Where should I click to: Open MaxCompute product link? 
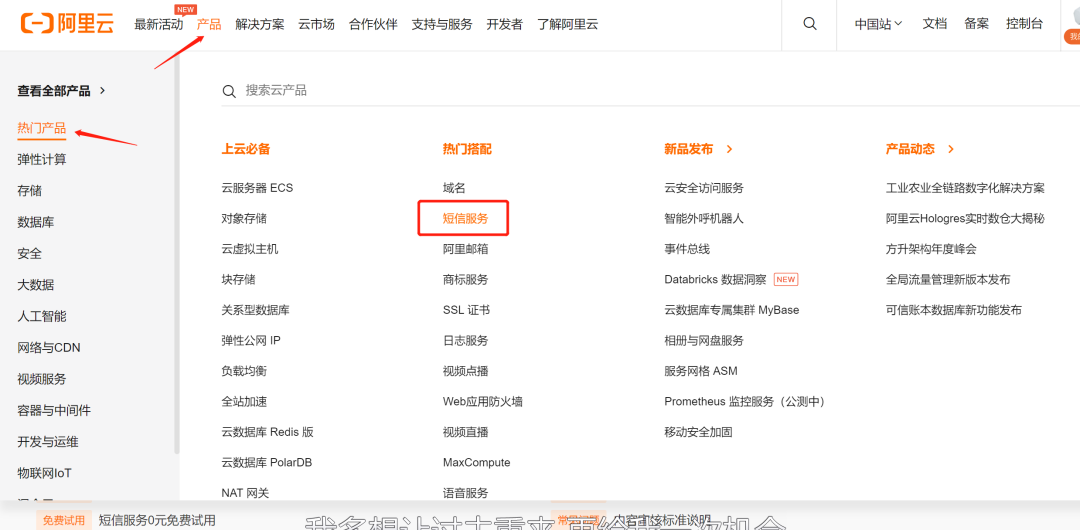pyautogui.click(x=477, y=462)
